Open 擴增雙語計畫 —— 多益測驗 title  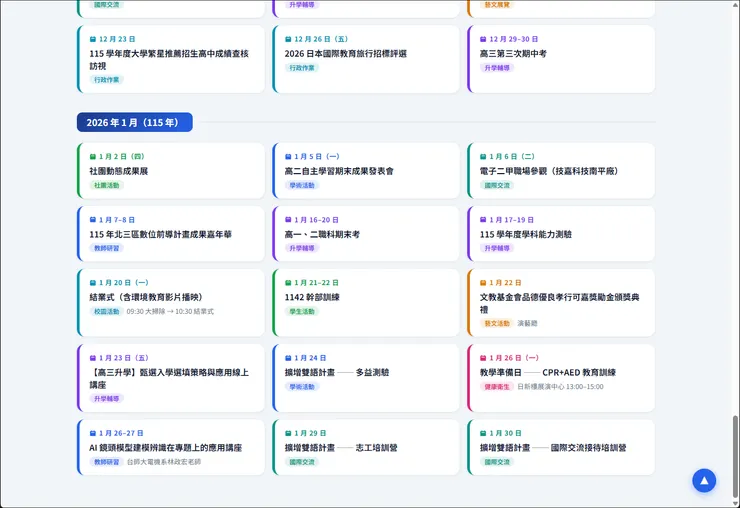tap(337, 373)
